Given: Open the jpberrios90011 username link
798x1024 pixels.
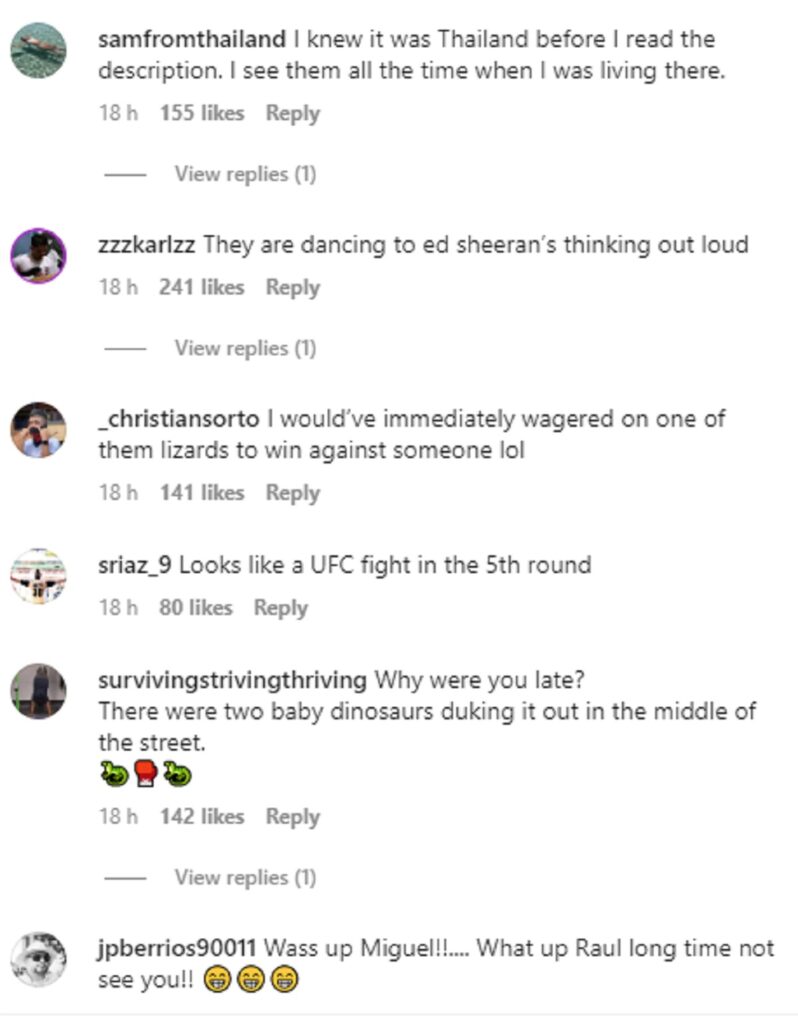Looking at the screenshot, I should coord(178,948).
